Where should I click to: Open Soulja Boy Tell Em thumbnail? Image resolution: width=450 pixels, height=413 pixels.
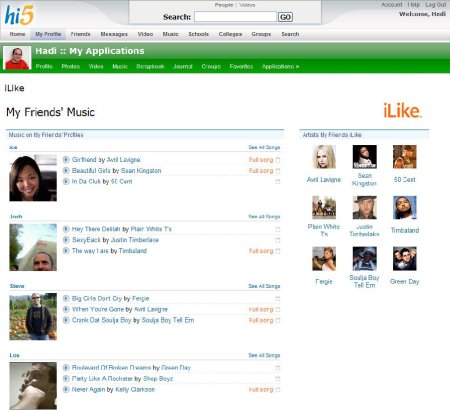click(365, 259)
